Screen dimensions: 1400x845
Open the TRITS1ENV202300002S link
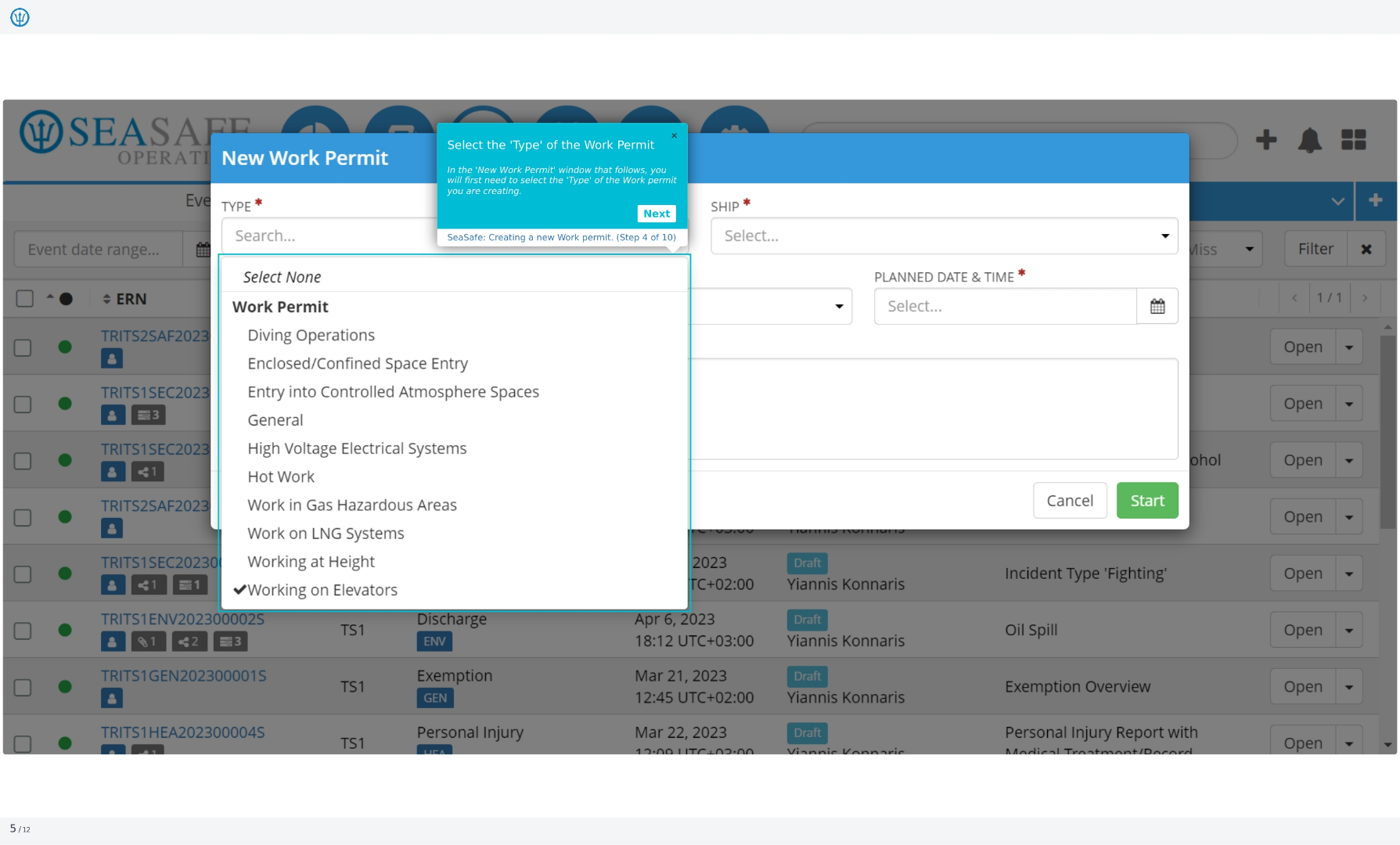tap(182, 619)
